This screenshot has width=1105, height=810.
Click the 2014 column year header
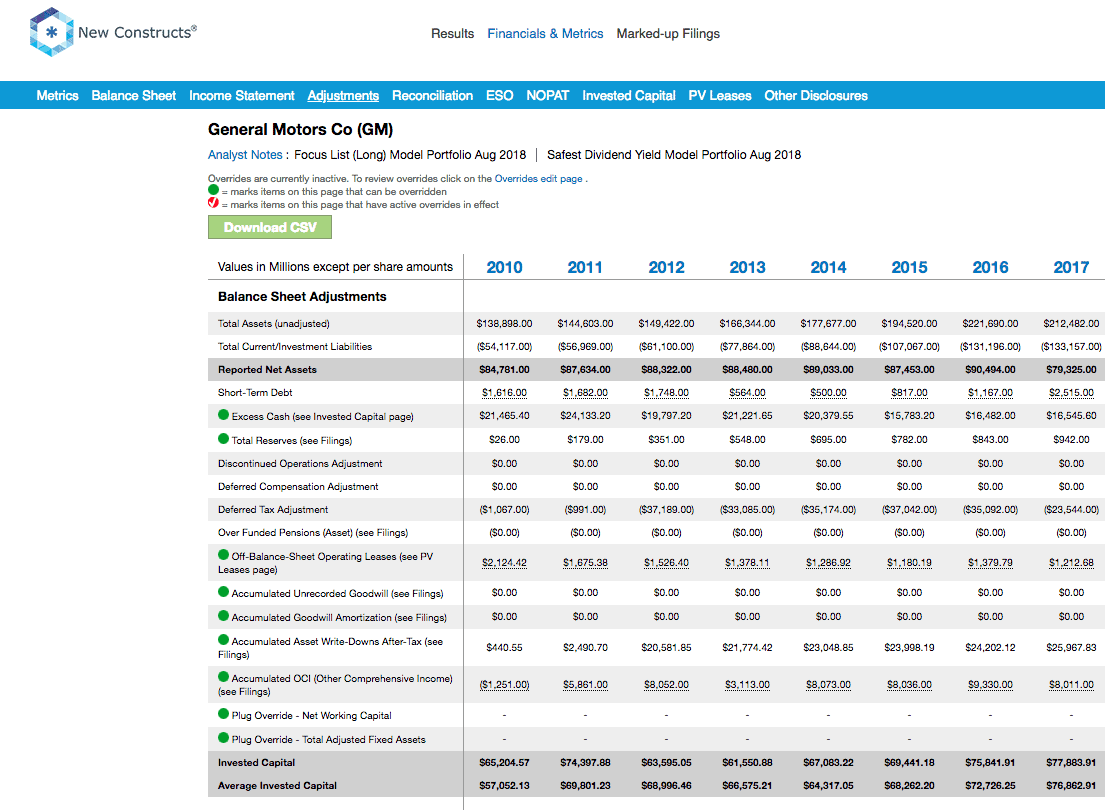(828, 267)
